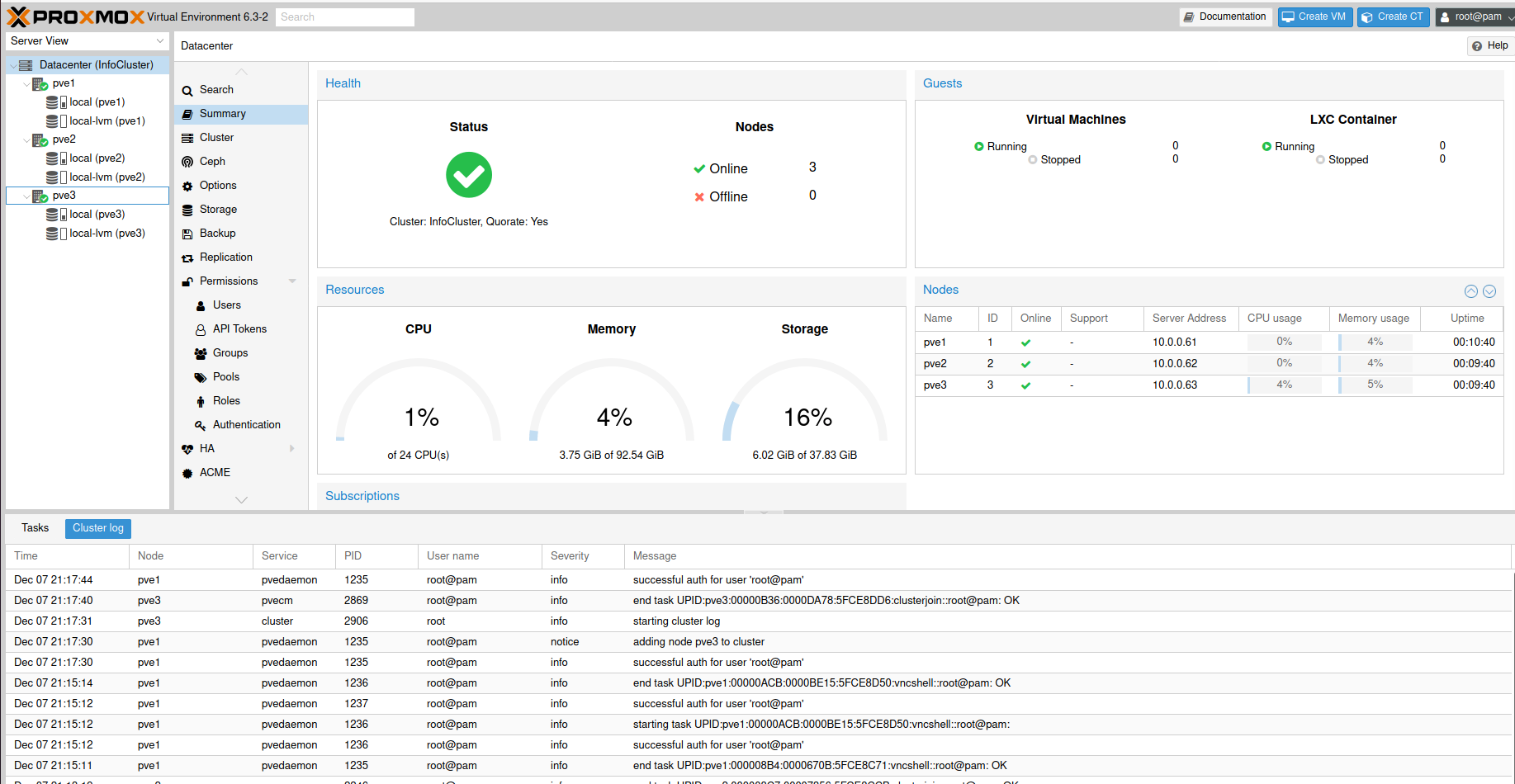
Task: Click the Create VM button
Action: pos(1314,17)
